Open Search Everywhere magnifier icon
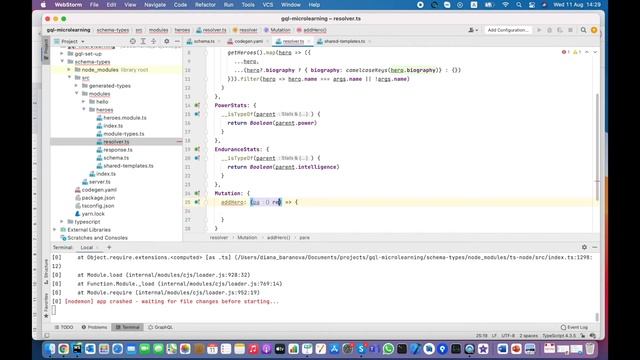Screen dimensions: 640x360 click(583, 30)
